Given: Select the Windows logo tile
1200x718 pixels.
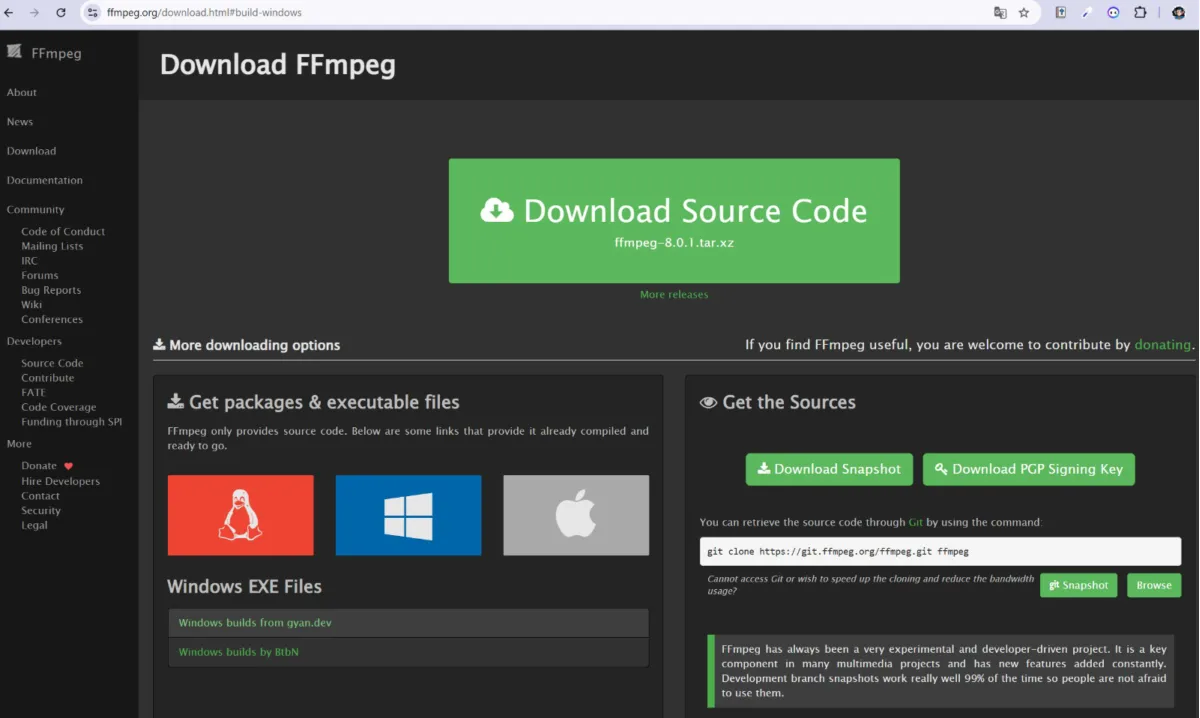Looking at the screenshot, I should coord(408,515).
